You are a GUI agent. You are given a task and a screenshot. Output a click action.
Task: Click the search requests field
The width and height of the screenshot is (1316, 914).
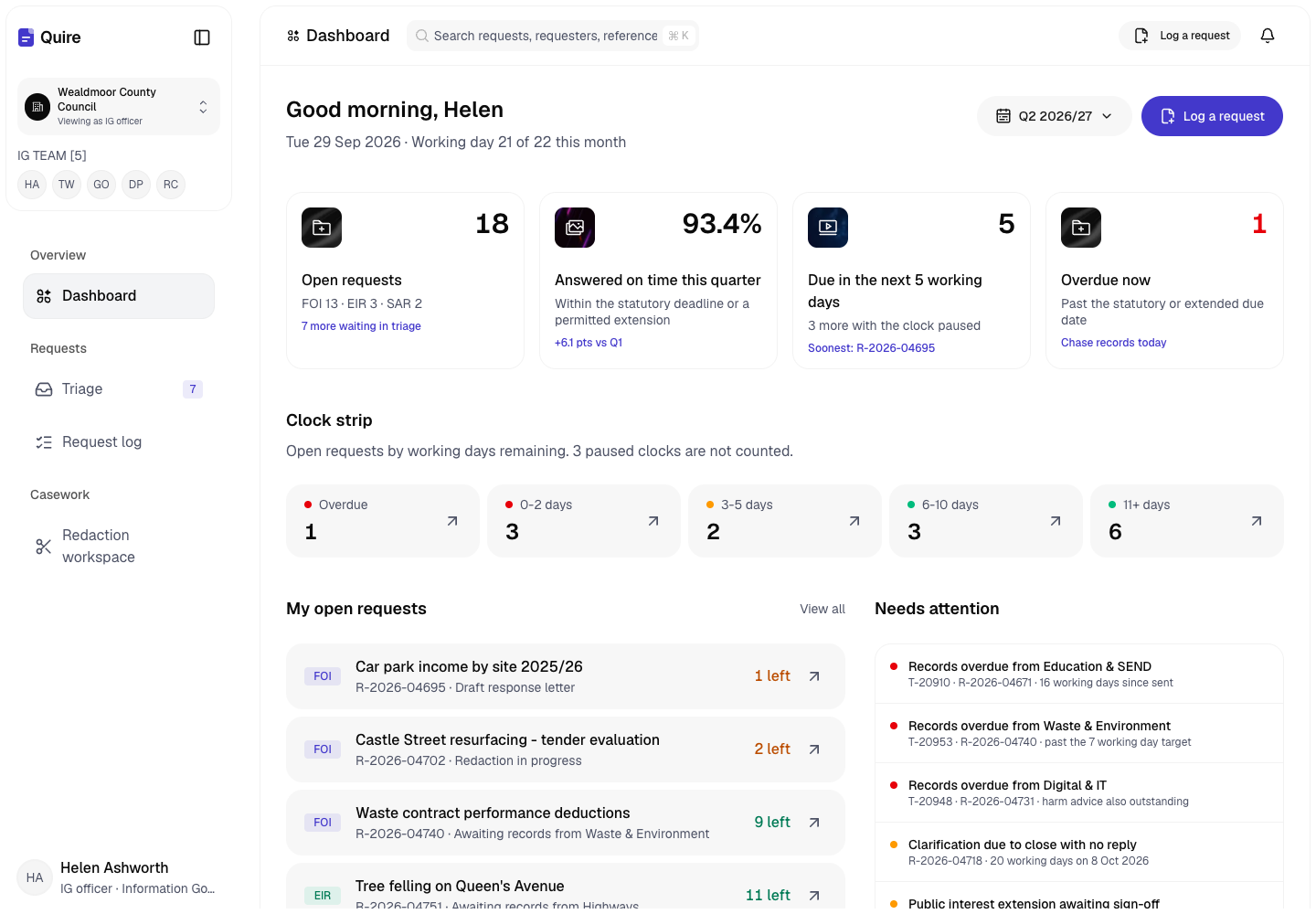click(x=553, y=36)
